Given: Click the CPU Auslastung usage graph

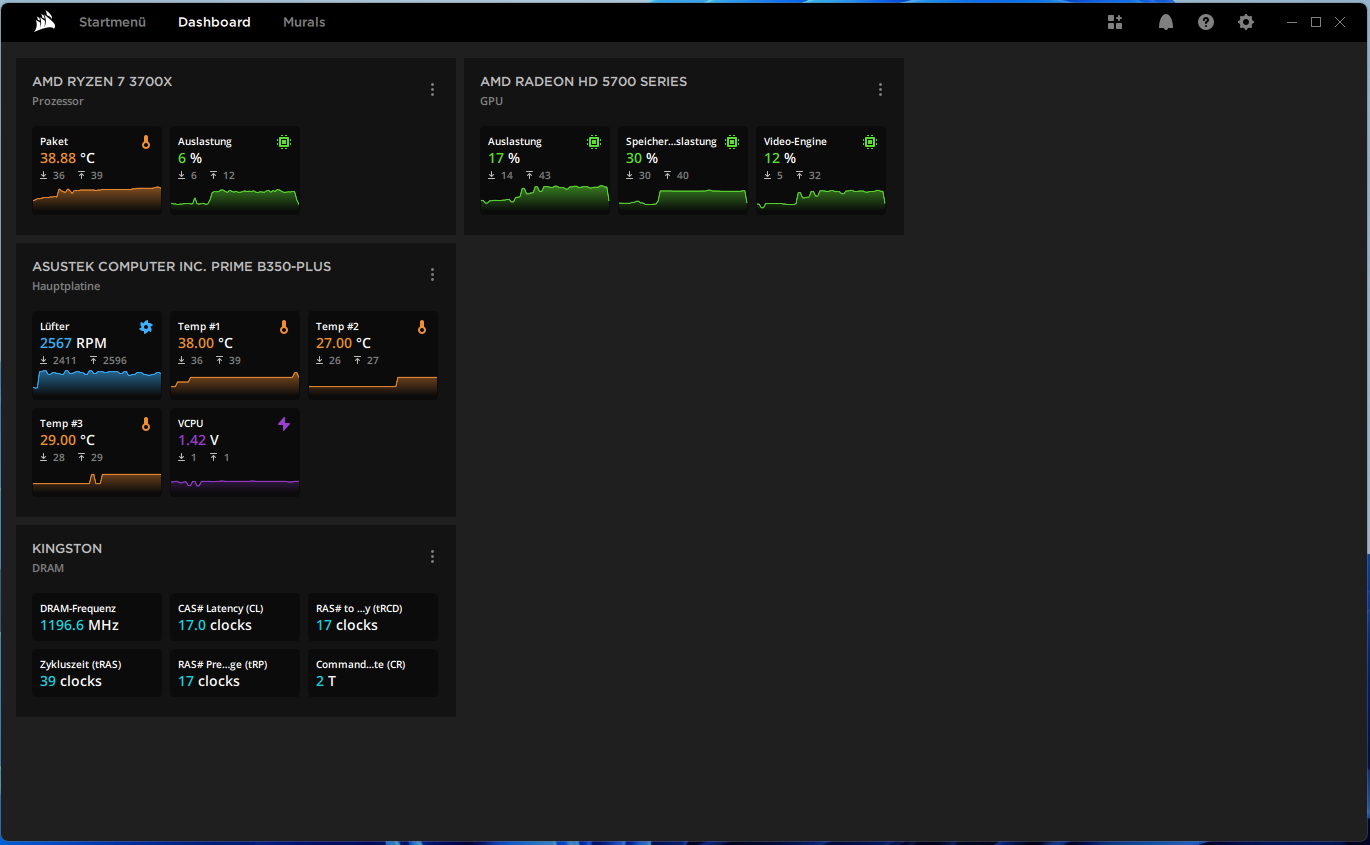Looking at the screenshot, I should 235,198.
